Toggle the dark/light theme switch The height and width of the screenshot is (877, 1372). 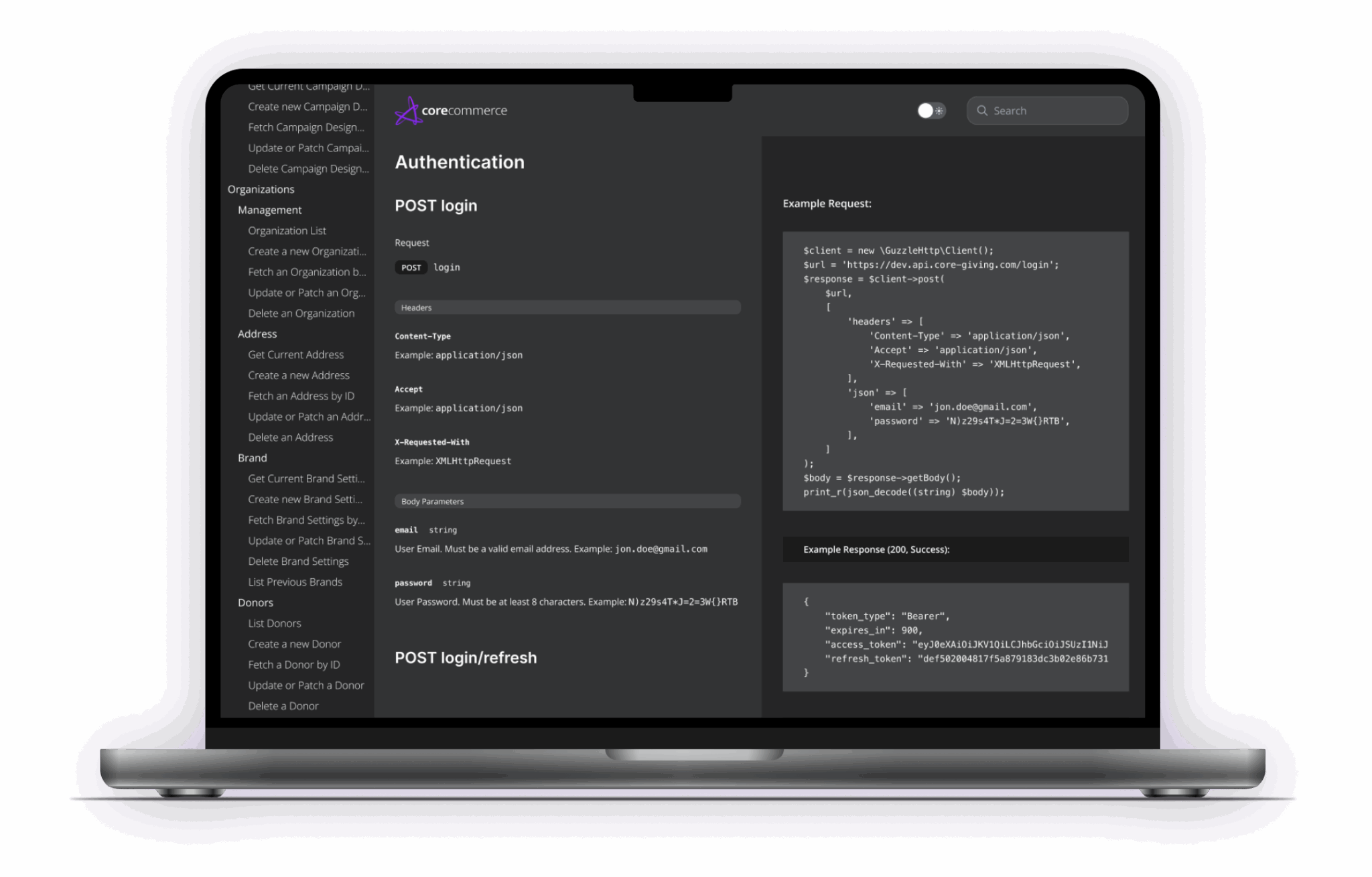pyautogui.click(x=931, y=111)
